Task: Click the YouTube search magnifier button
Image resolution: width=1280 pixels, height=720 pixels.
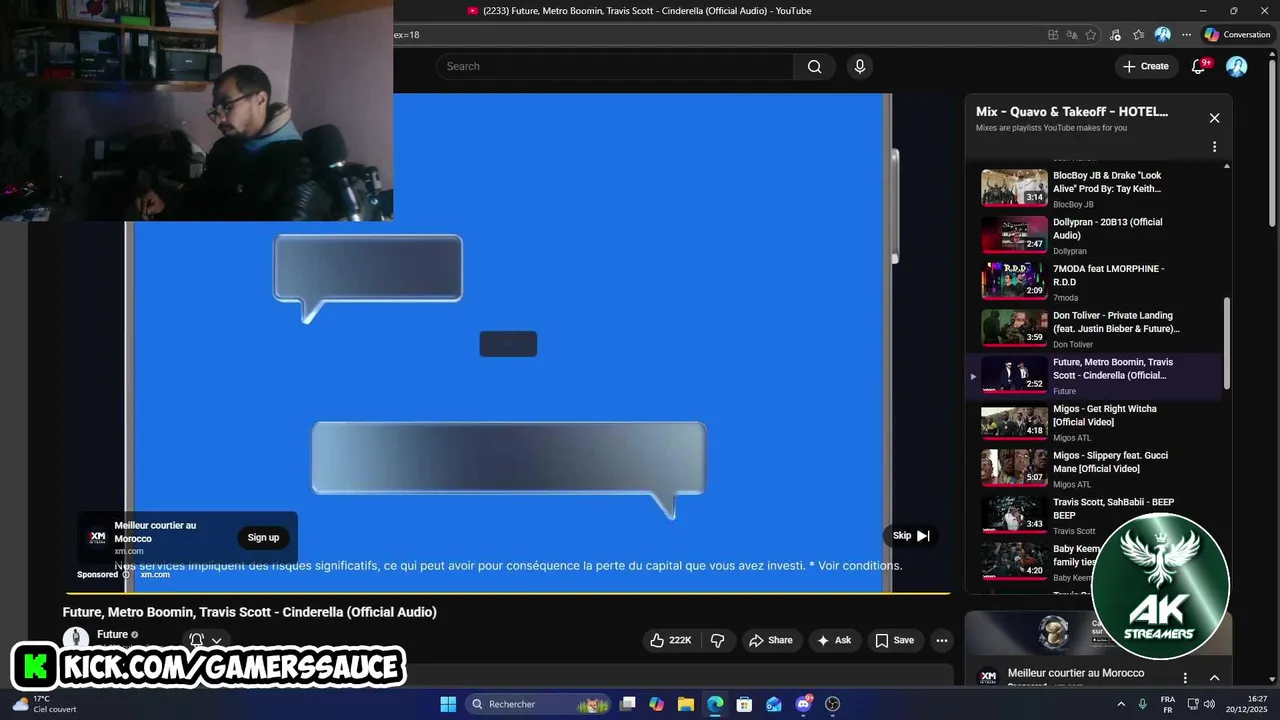Action: coord(814,66)
